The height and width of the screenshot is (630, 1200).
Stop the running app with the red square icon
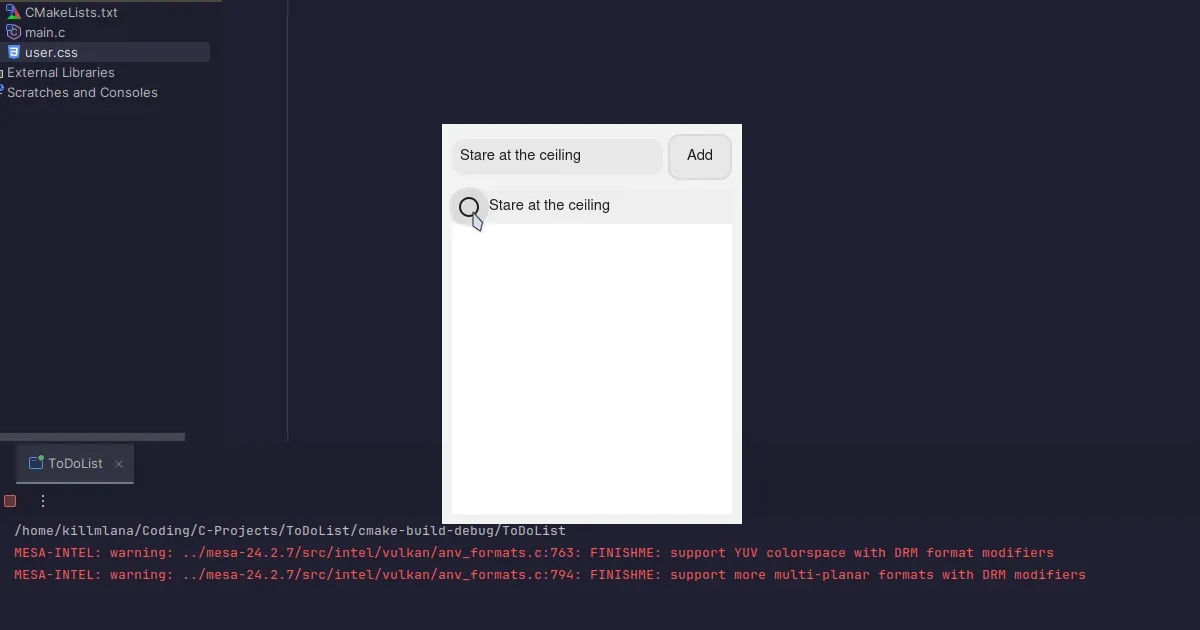tap(10, 500)
